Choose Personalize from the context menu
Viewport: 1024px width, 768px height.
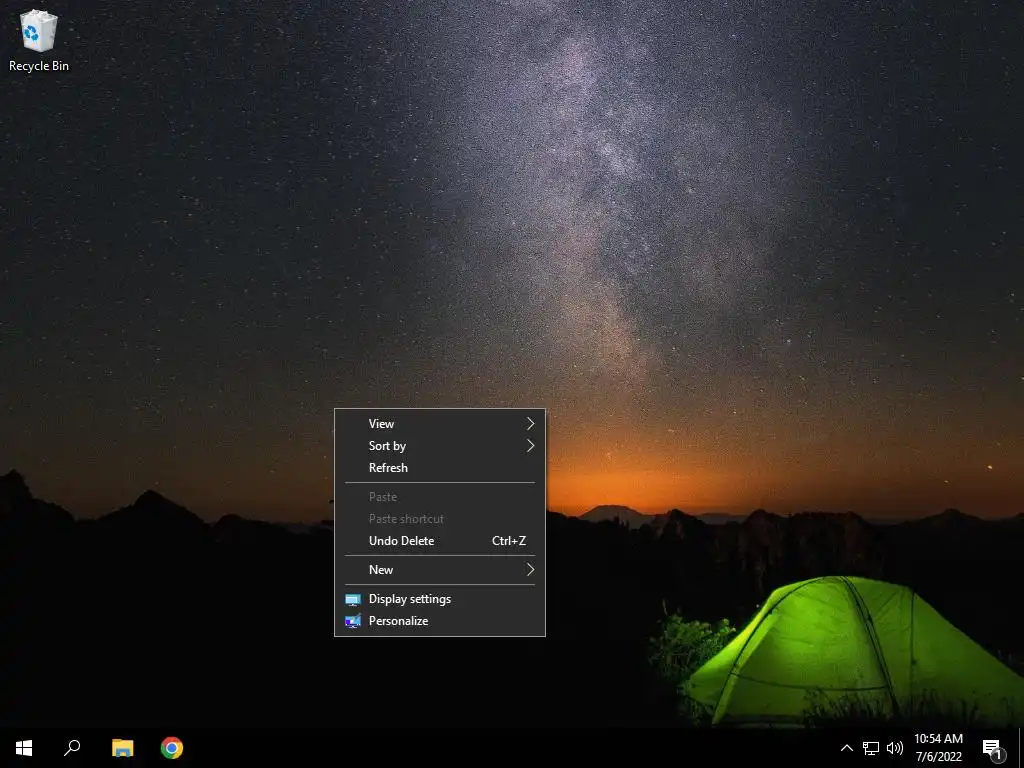pos(440,621)
